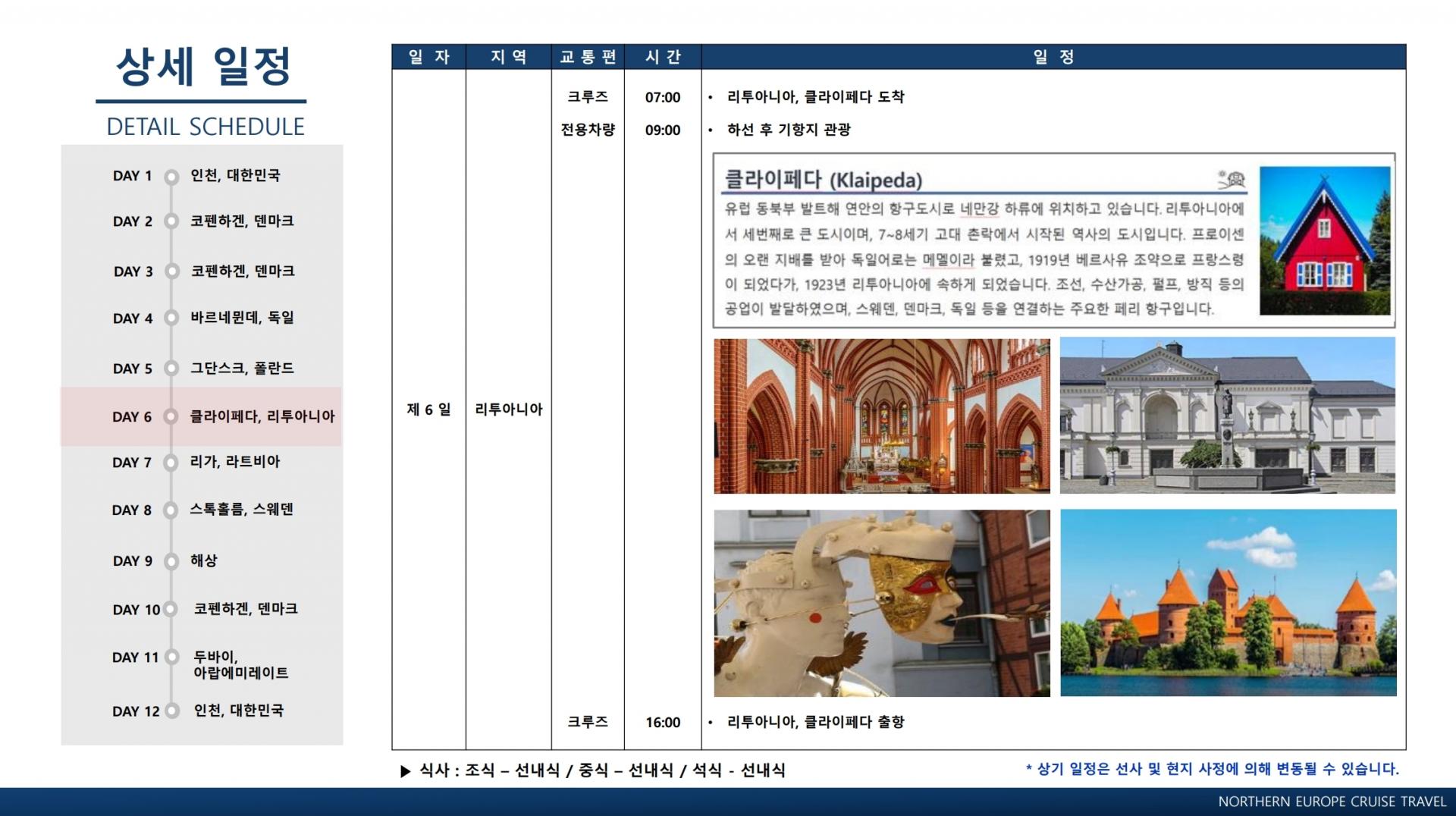The height and width of the screenshot is (816, 1456).
Task: Click the 16:00 time entry
Action: (663, 723)
